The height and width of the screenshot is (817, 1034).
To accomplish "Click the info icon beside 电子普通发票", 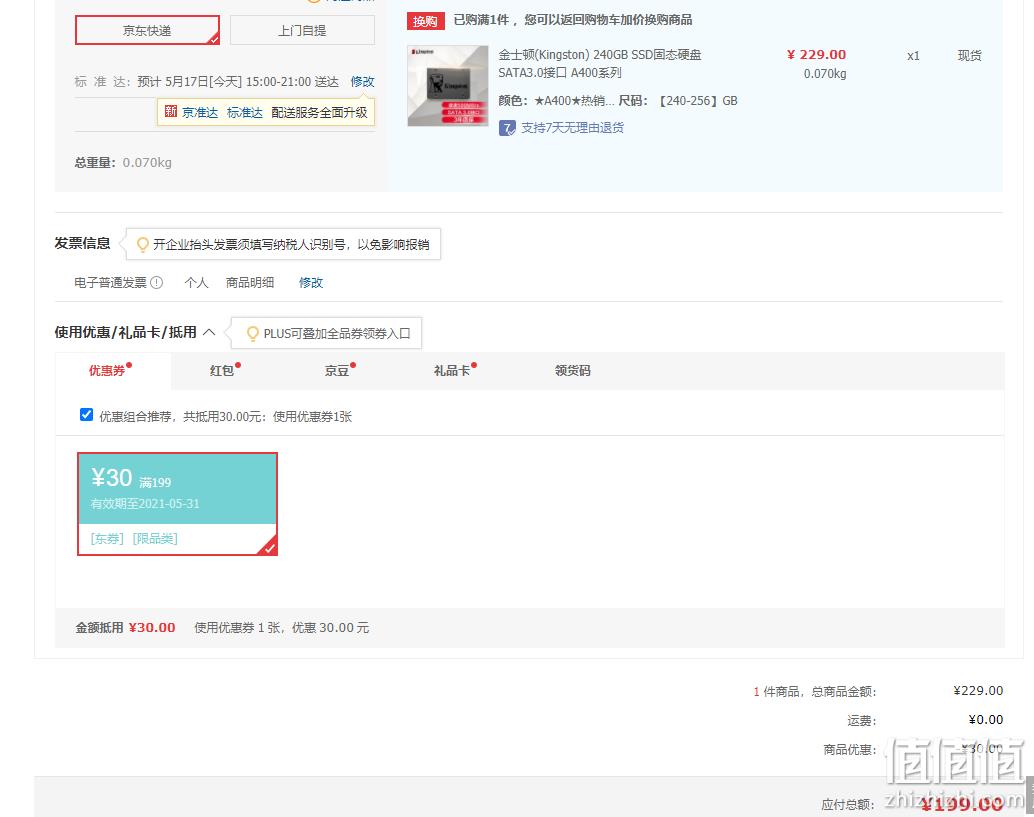I will tap(156, 283).
